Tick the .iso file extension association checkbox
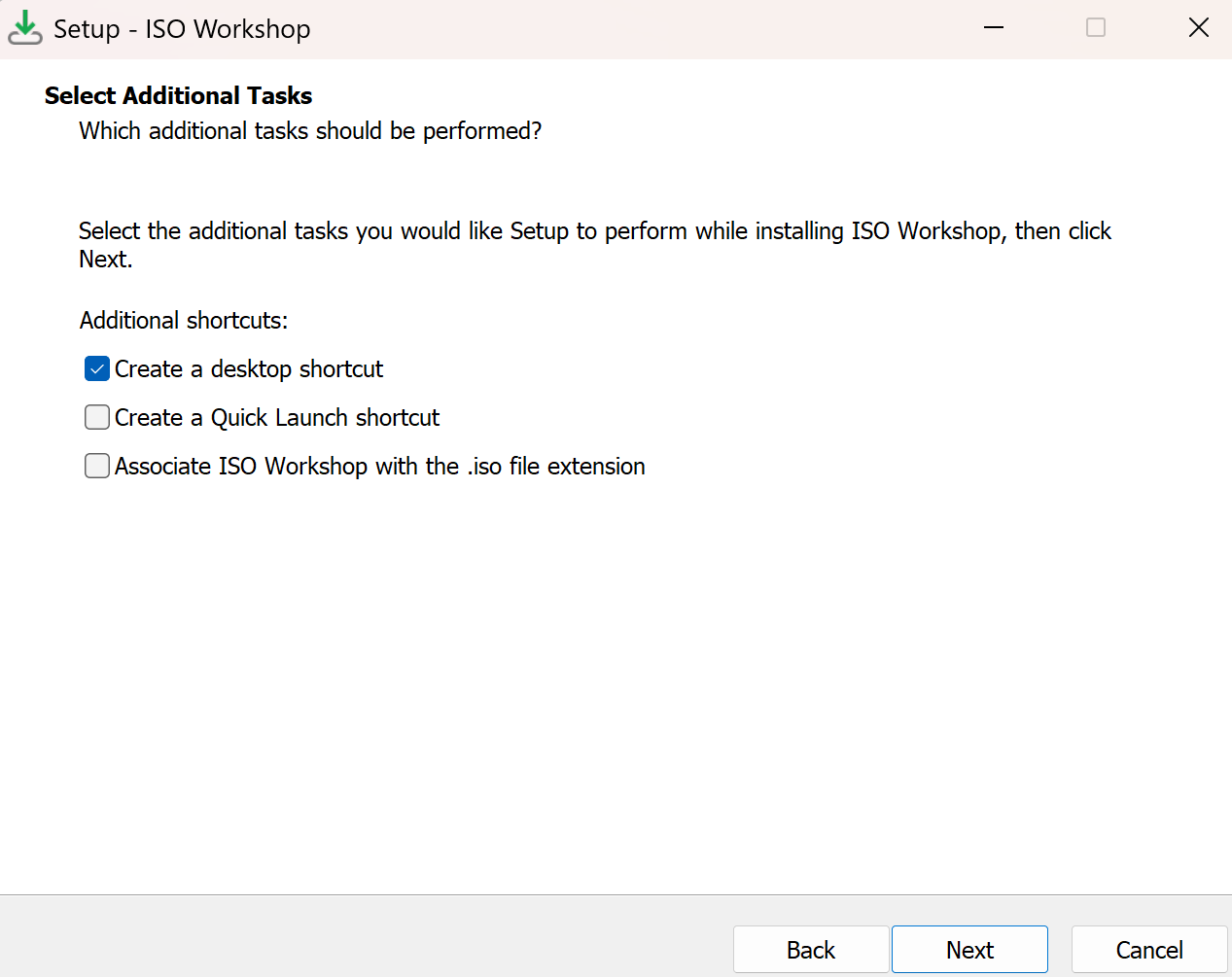Screen dimensions: 1232x977 [97, 467]
